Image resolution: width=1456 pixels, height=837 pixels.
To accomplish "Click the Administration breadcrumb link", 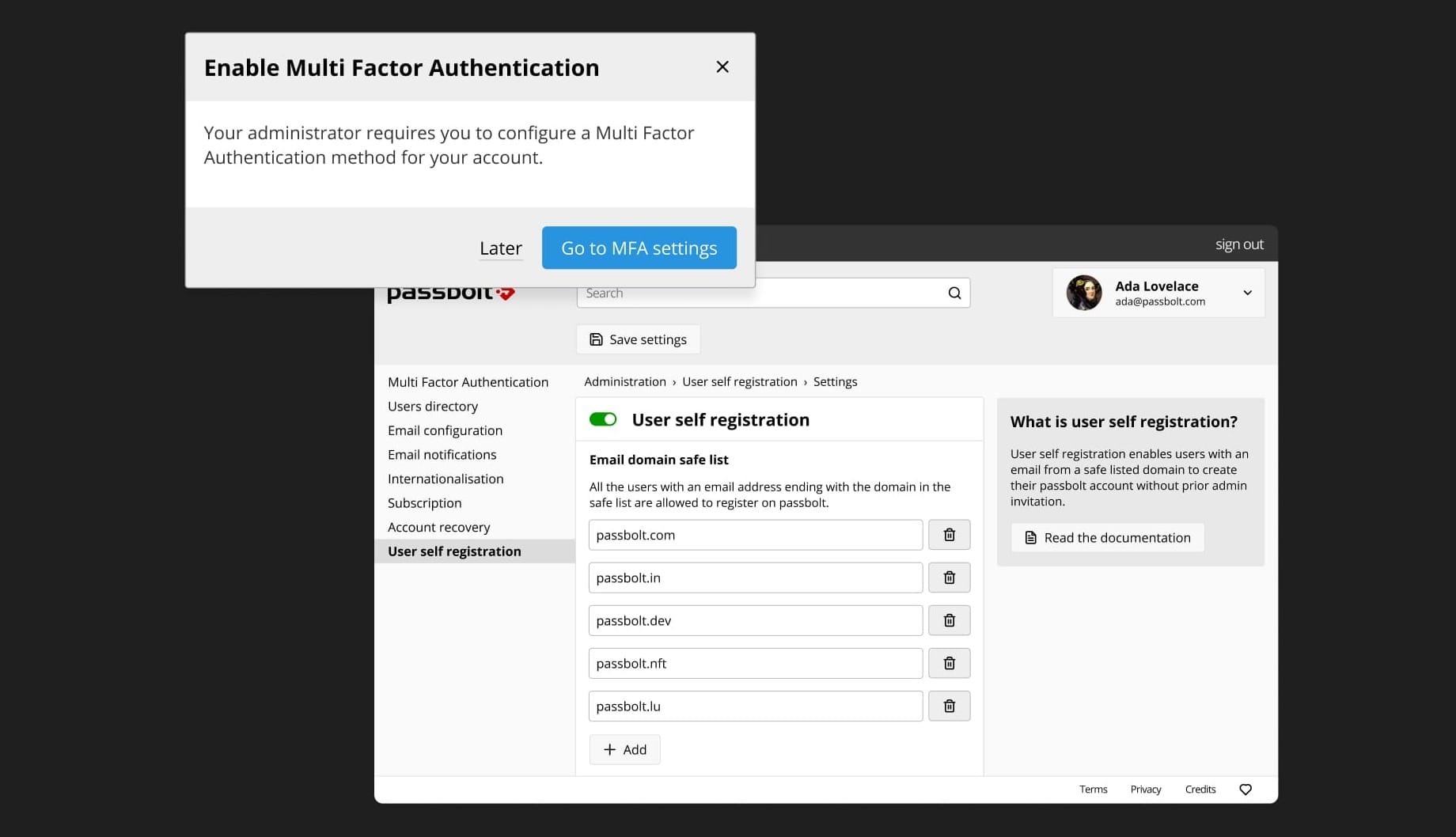I will 624,381.
